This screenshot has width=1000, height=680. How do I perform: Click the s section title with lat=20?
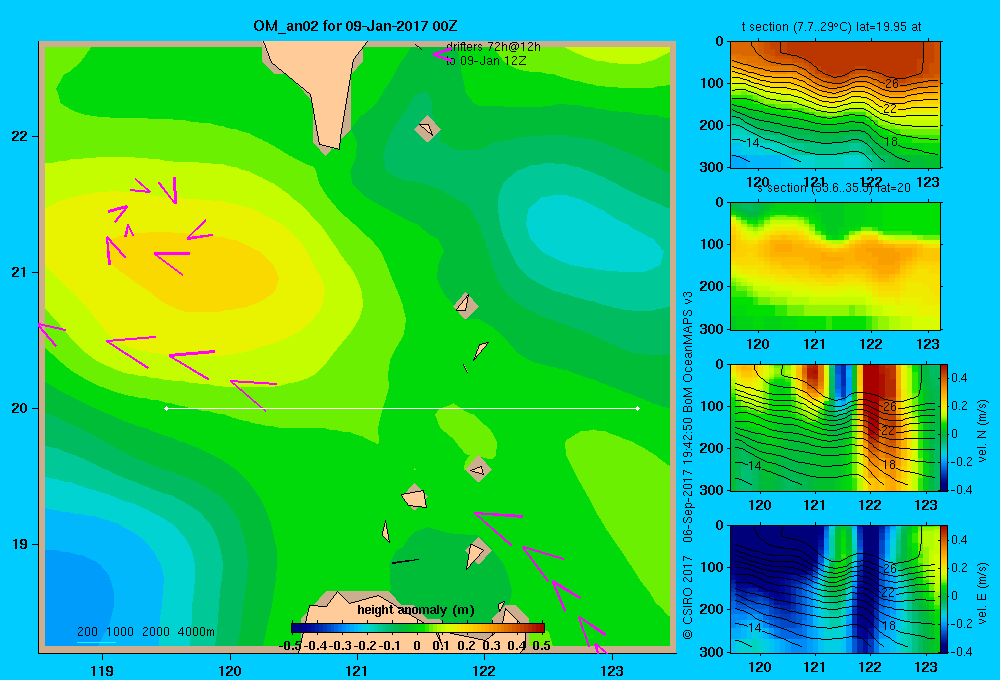pyautogui.click(x=834, y=188)
